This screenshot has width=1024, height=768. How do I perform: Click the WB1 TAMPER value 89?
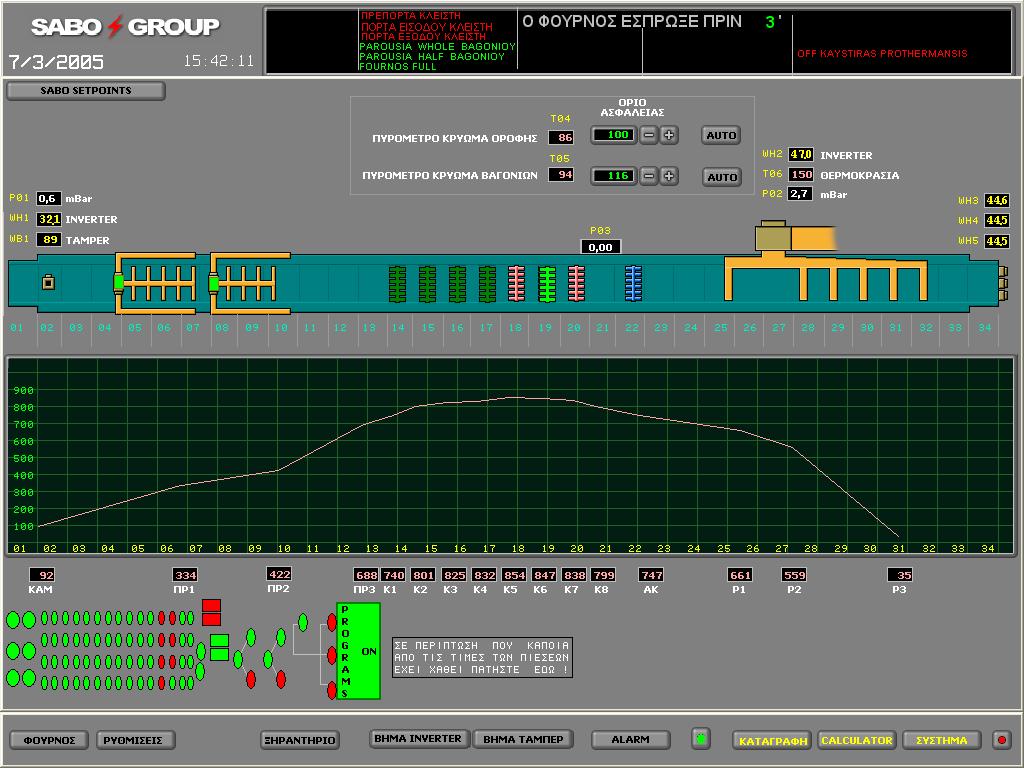click(49, 240)
